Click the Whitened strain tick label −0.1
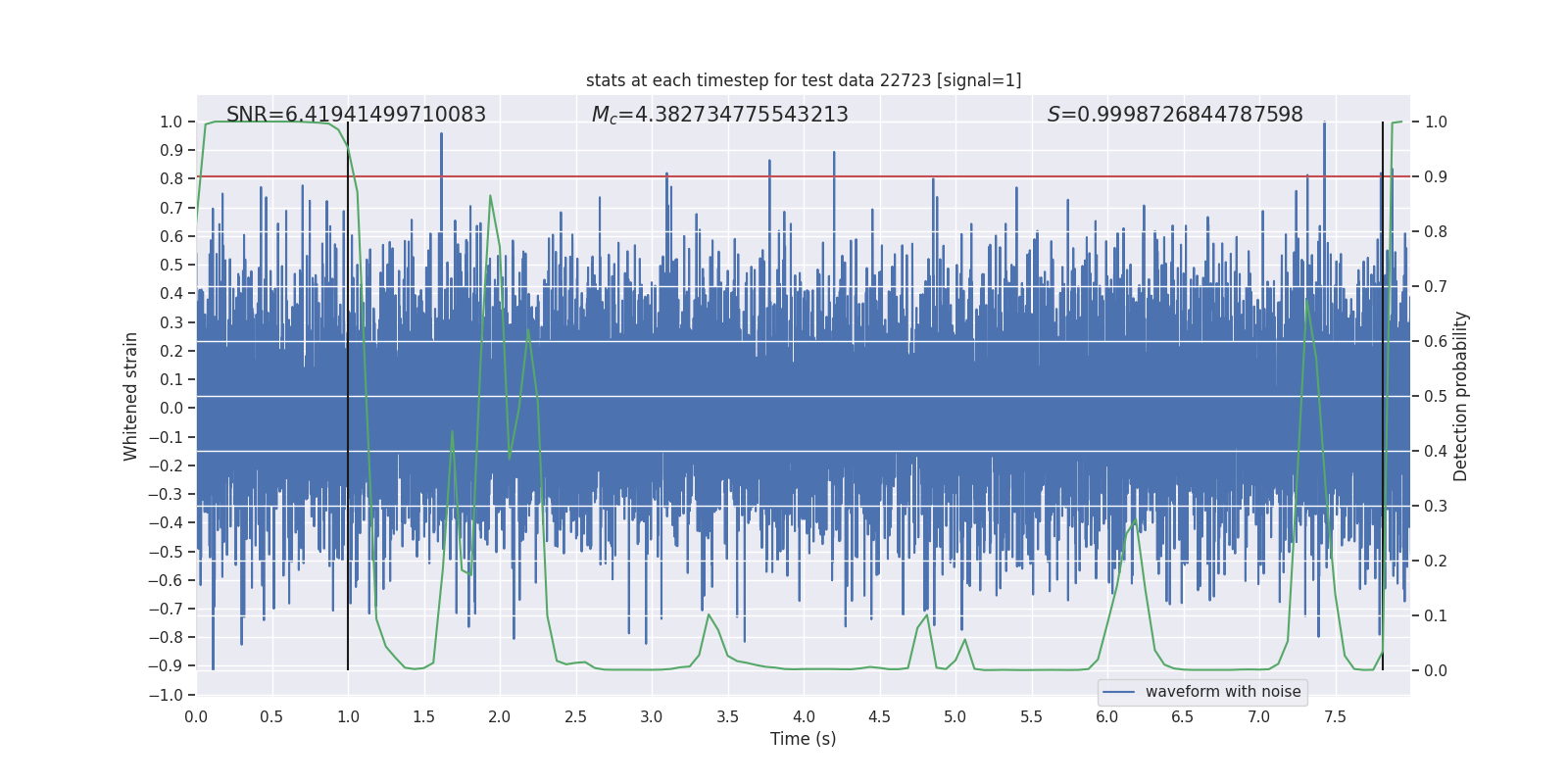This screenshot has width=1568, height=784. (166, 437)
